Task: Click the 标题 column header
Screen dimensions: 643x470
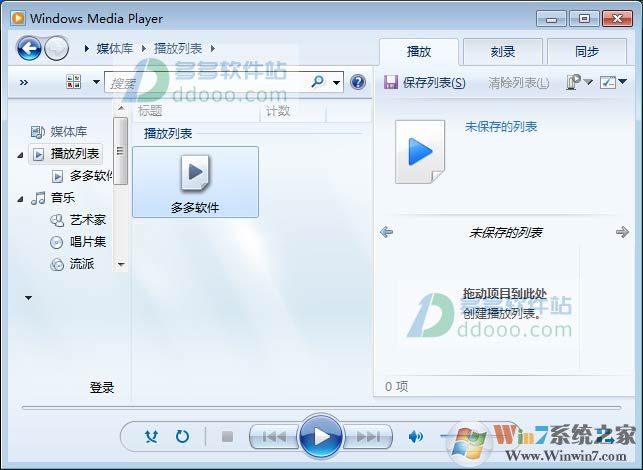Action: (196, 111)
